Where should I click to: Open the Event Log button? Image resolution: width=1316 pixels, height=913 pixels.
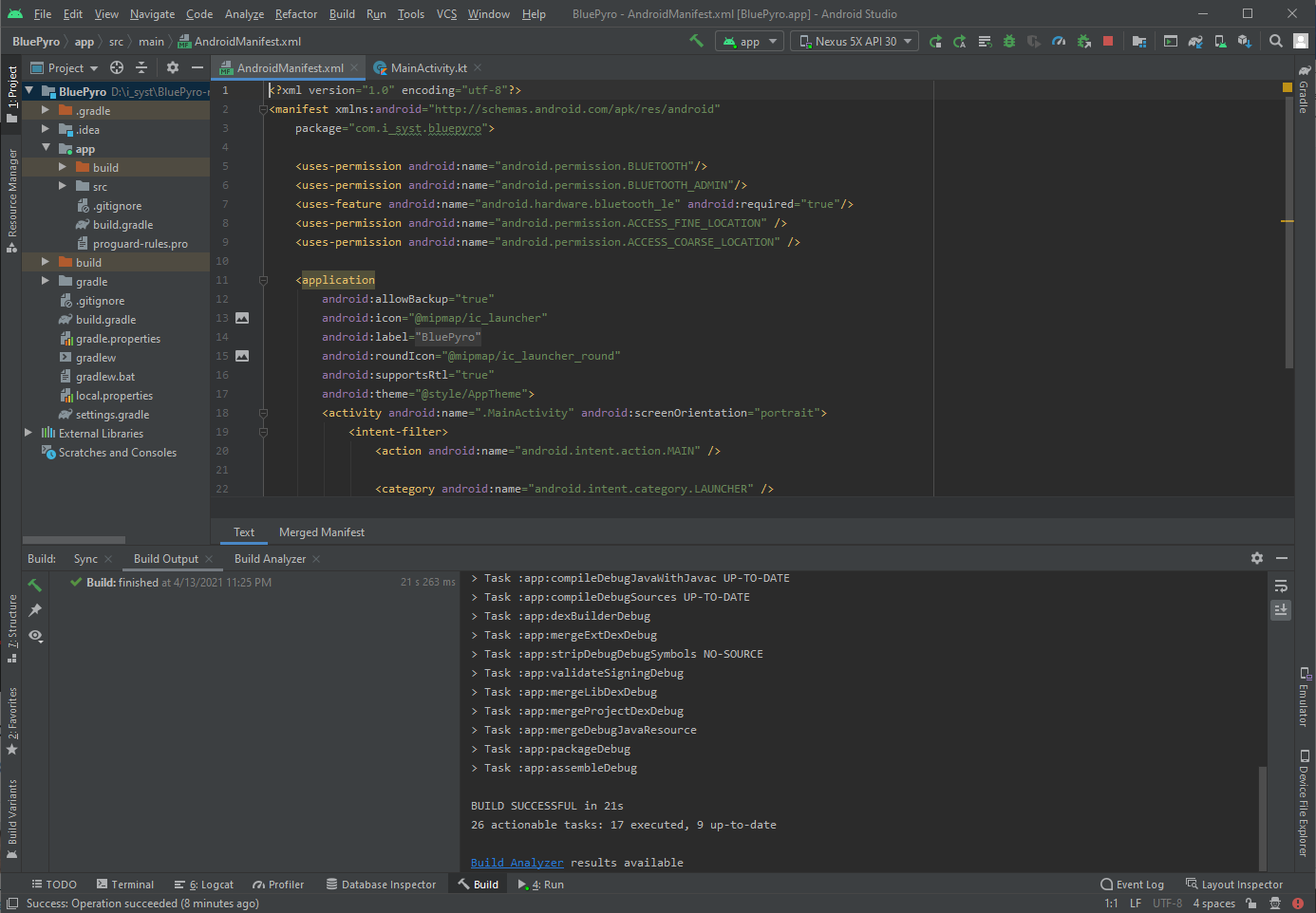click(1132, 885)
